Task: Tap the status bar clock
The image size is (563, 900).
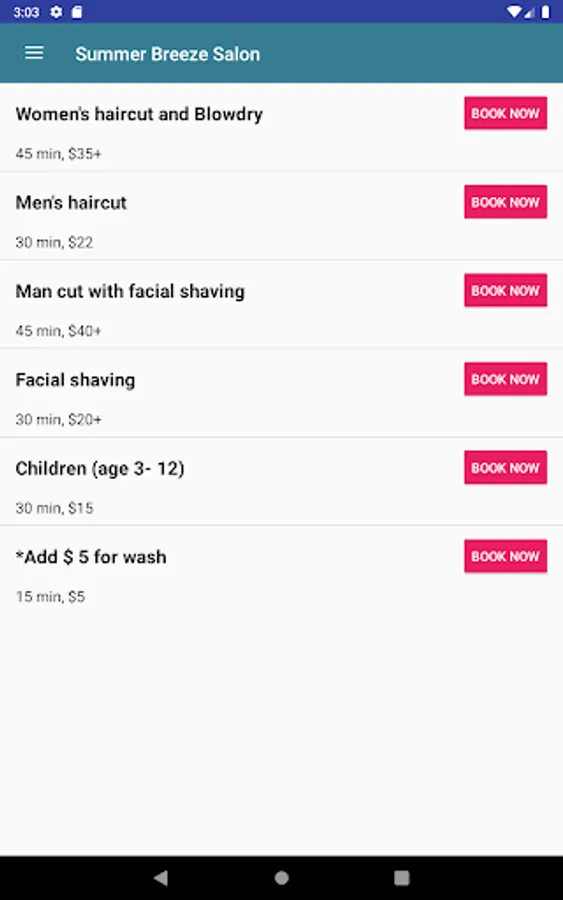Action: click(26, 12)
